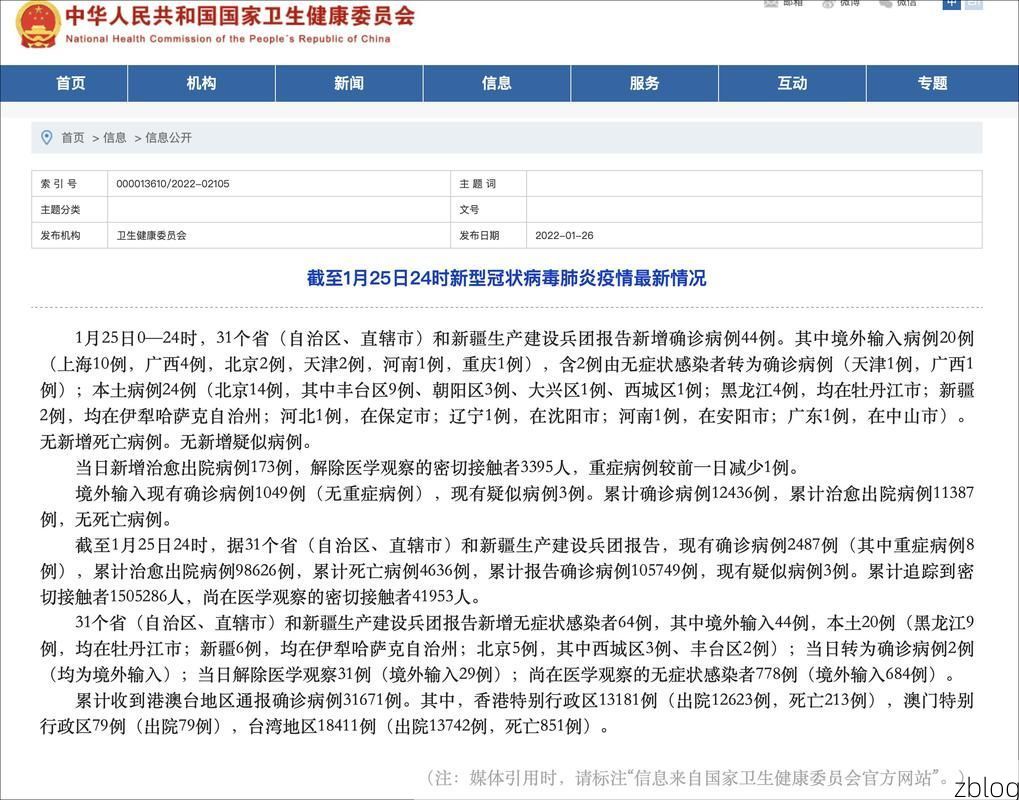The height and width of the screenshot is (800, 1019).
Task: Open the 互动 navigation tab
Action: coord(792,84)
